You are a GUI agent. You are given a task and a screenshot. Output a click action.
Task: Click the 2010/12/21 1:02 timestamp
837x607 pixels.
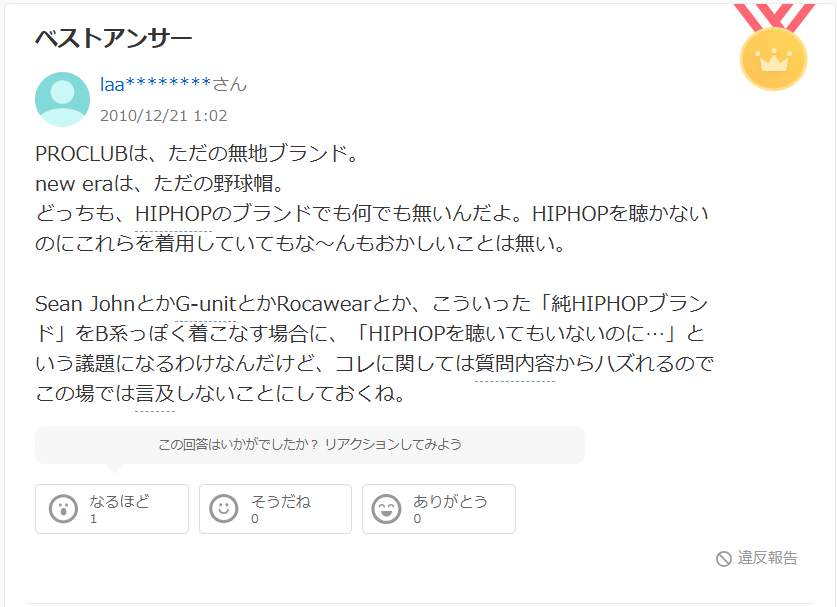point(164,116)
